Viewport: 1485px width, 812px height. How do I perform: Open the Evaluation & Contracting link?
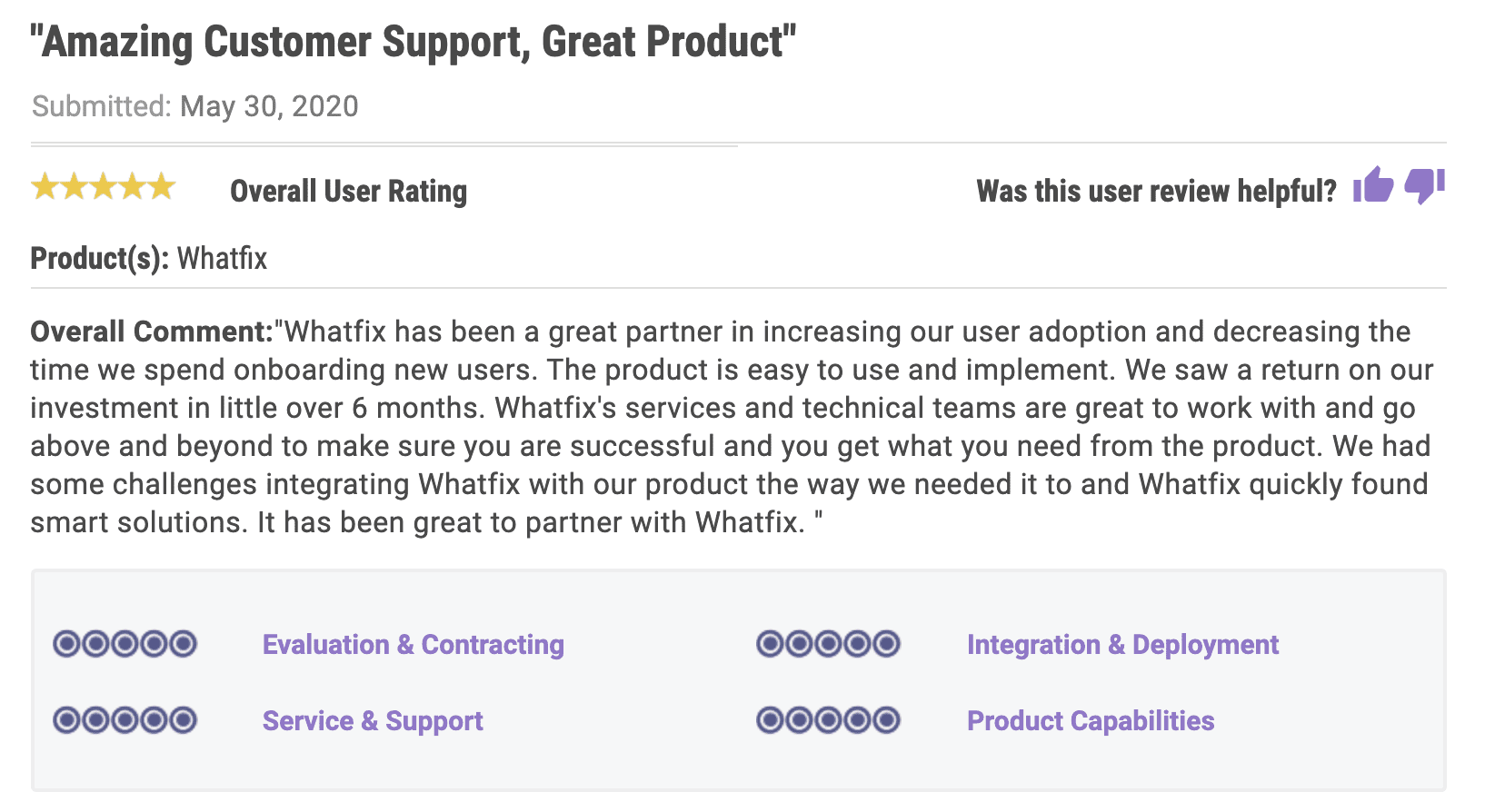tap(414, 644)
